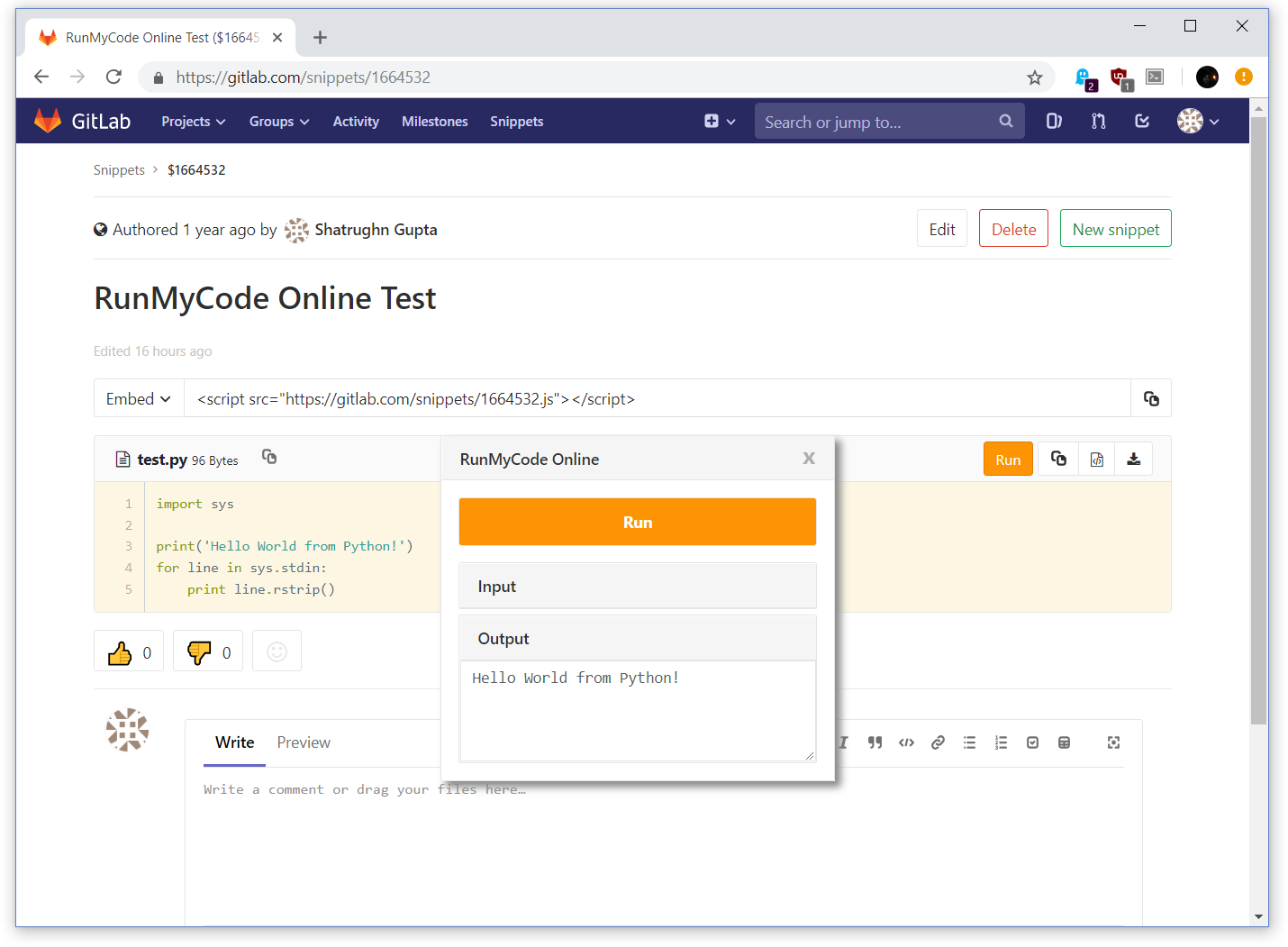Open the browser profile avatar
This screenshot has width=1288, height=947.
(x=1207, y=77)
